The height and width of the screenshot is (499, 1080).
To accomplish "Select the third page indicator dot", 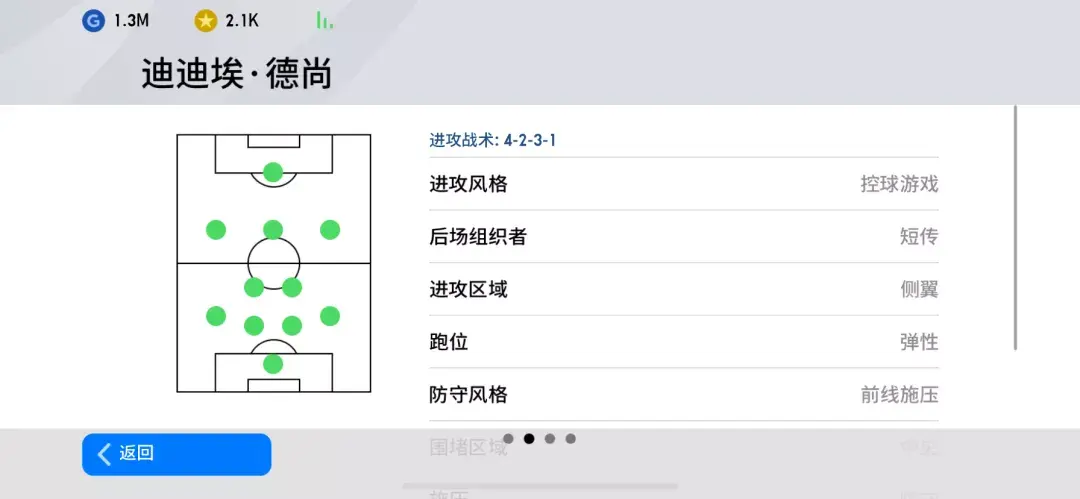I will (550, 438).
